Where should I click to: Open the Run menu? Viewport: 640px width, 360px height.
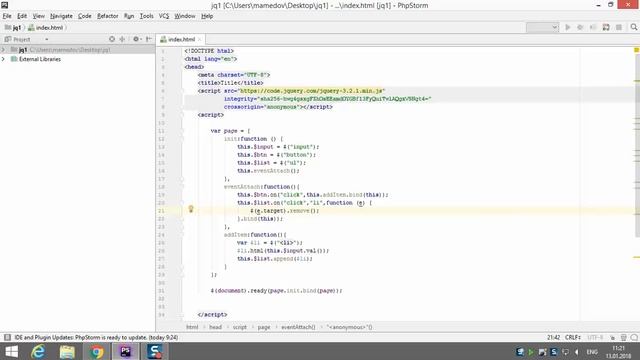point(129,16)
